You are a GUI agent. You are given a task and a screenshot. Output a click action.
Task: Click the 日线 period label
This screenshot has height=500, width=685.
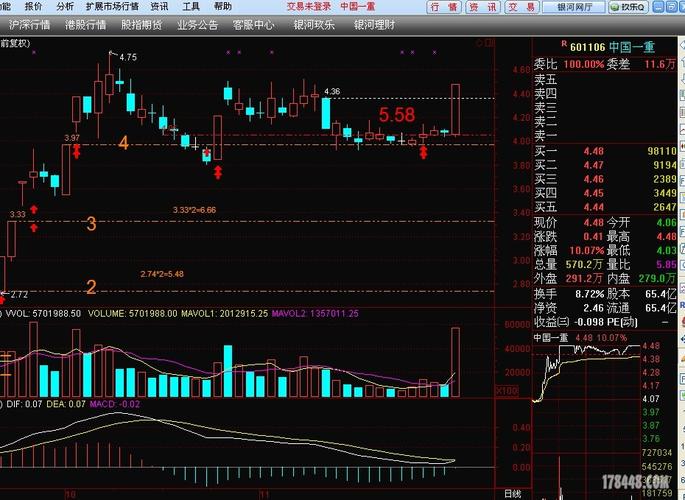(x=512, y=494)
